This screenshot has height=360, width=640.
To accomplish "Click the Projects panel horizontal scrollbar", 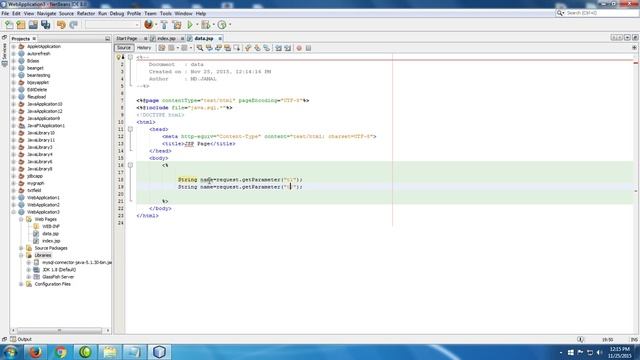I will [59, 330].
